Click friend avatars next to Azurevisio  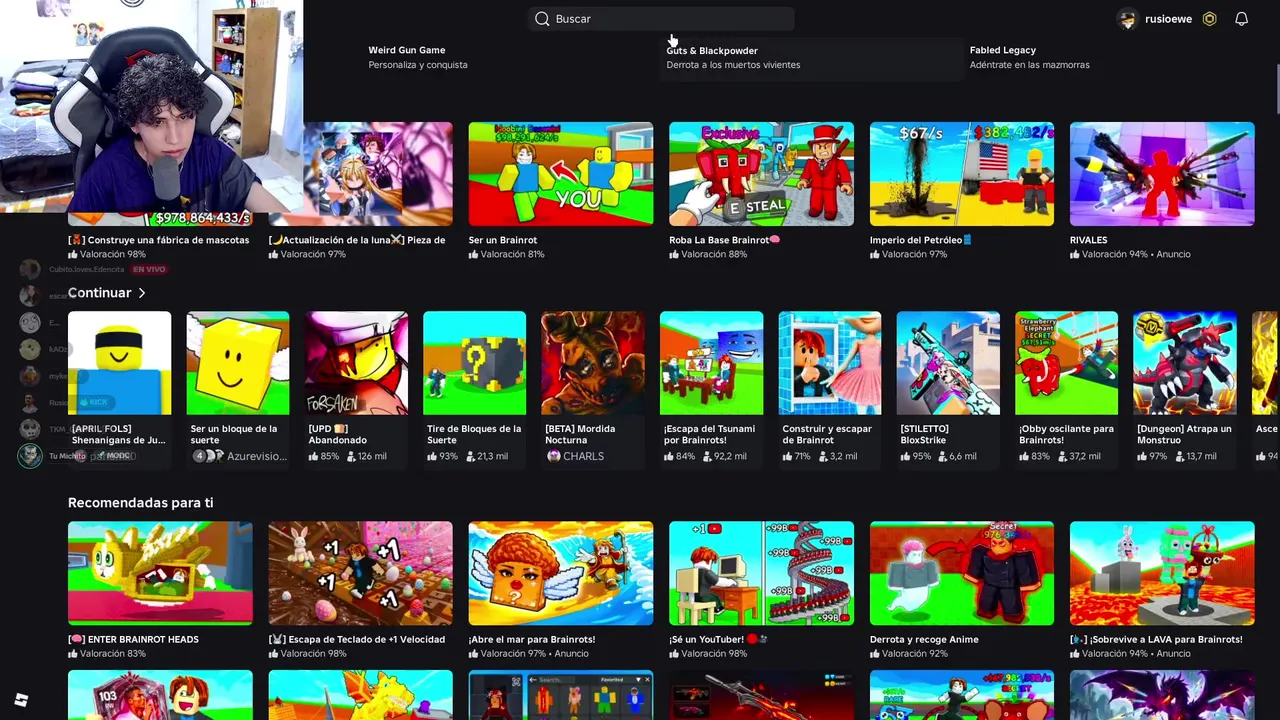point(208,456)
